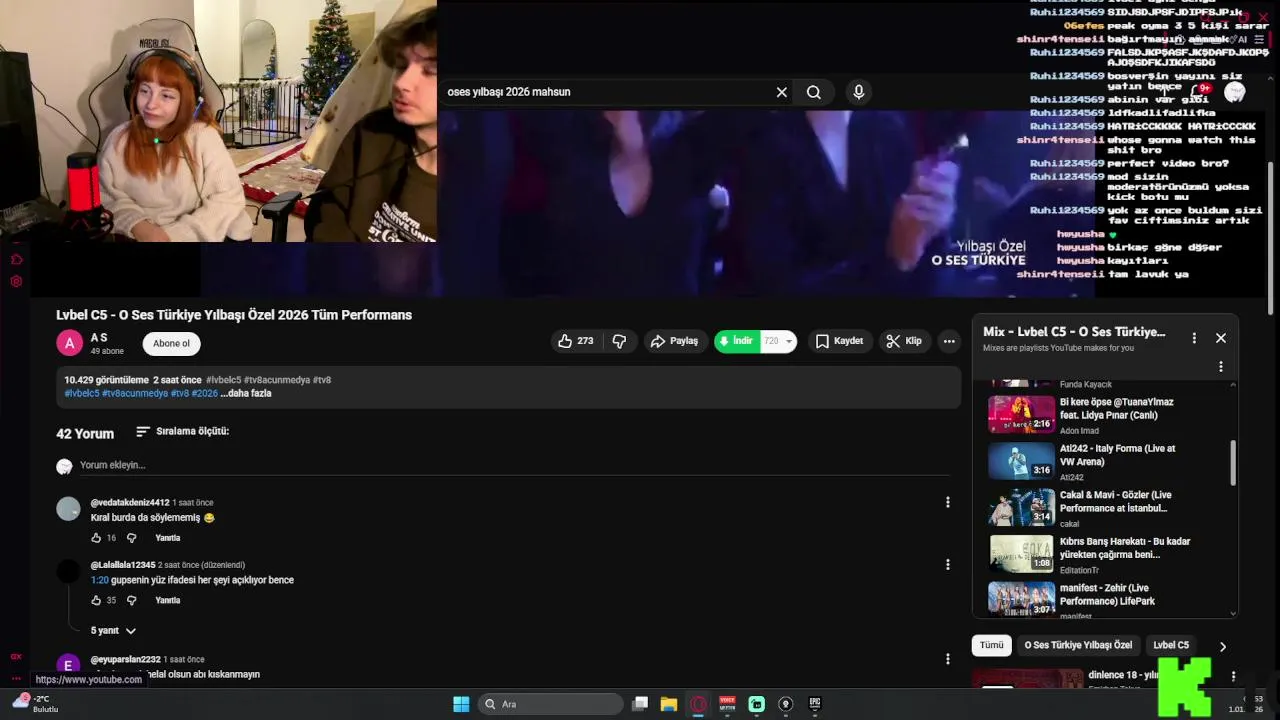Download video with green İndir button

point(737,341)
